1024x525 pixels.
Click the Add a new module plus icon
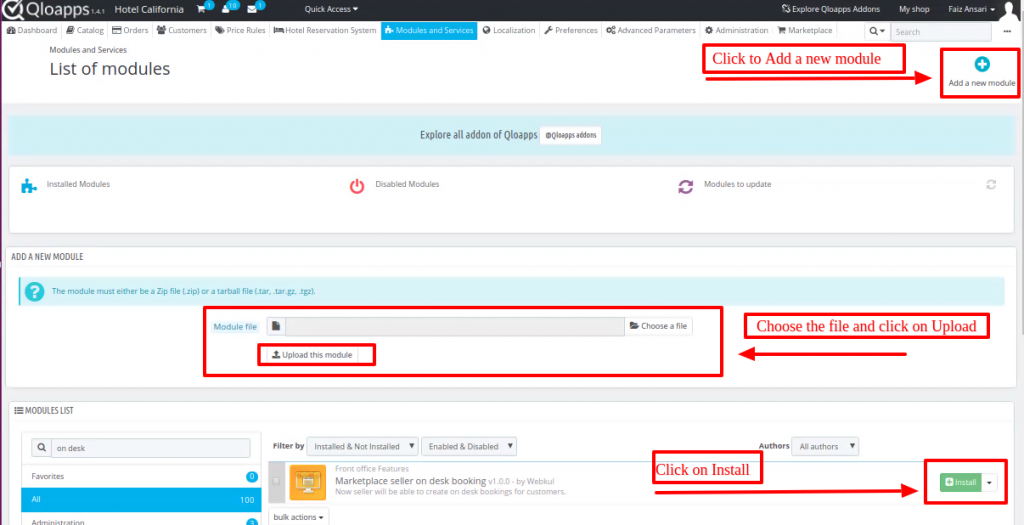click(x=982, y=64)
